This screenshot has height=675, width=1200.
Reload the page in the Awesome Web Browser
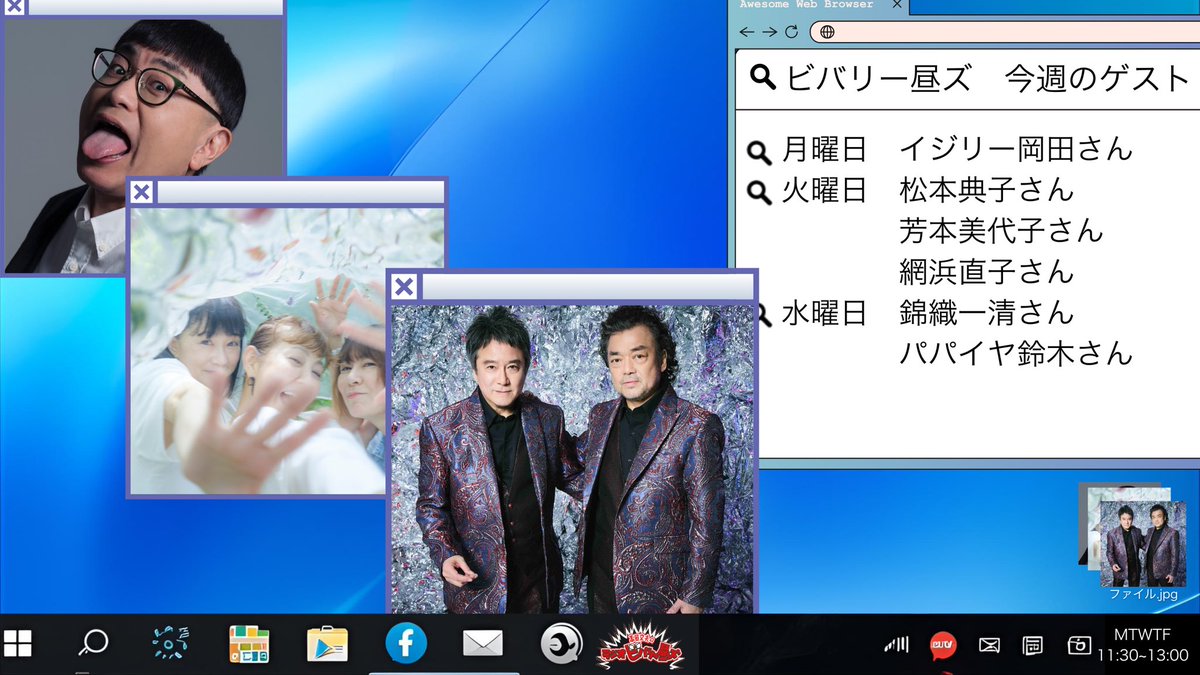pos(792,32)
